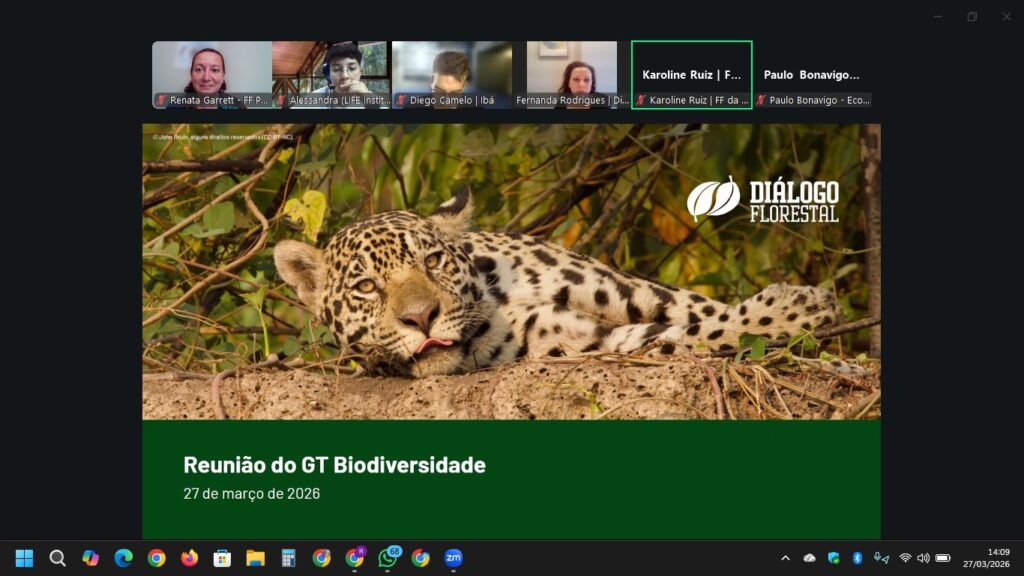Screen dimensions: 1024x576
Task: Launch Copilot from the taskbar
Action: 90,558
